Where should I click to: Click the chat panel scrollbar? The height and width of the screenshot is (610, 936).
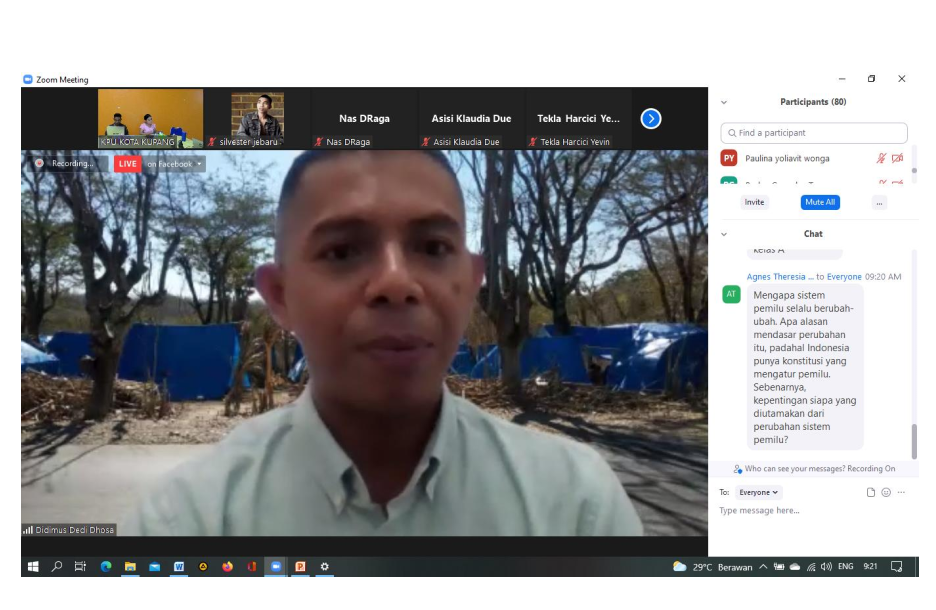tap(914, 440)
